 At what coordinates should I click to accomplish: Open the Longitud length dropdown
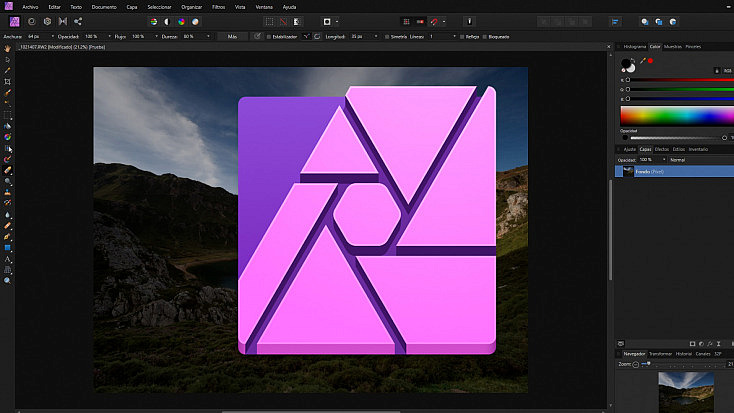coord(376,37)
